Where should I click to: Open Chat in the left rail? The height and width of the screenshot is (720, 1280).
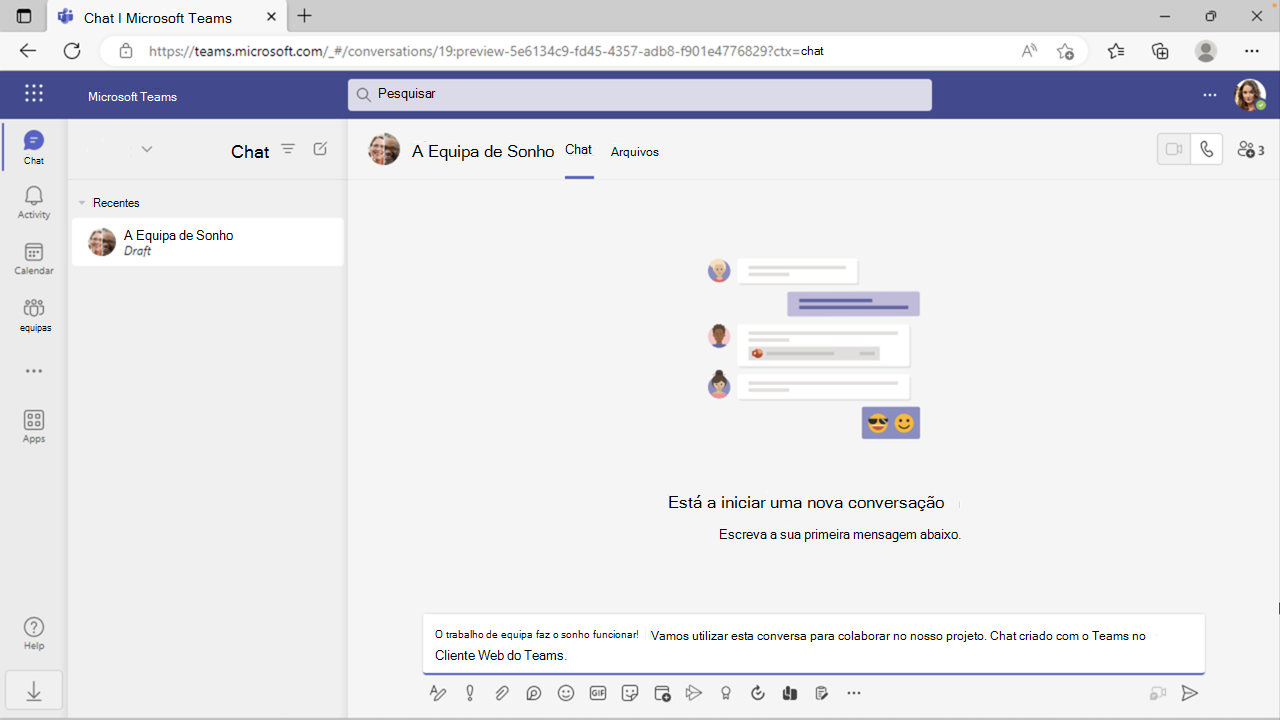[34, 147]
